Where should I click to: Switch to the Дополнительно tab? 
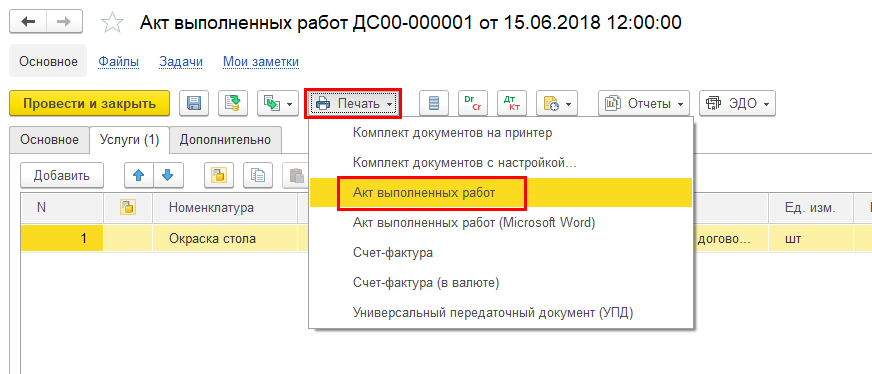tap(225, 140)
